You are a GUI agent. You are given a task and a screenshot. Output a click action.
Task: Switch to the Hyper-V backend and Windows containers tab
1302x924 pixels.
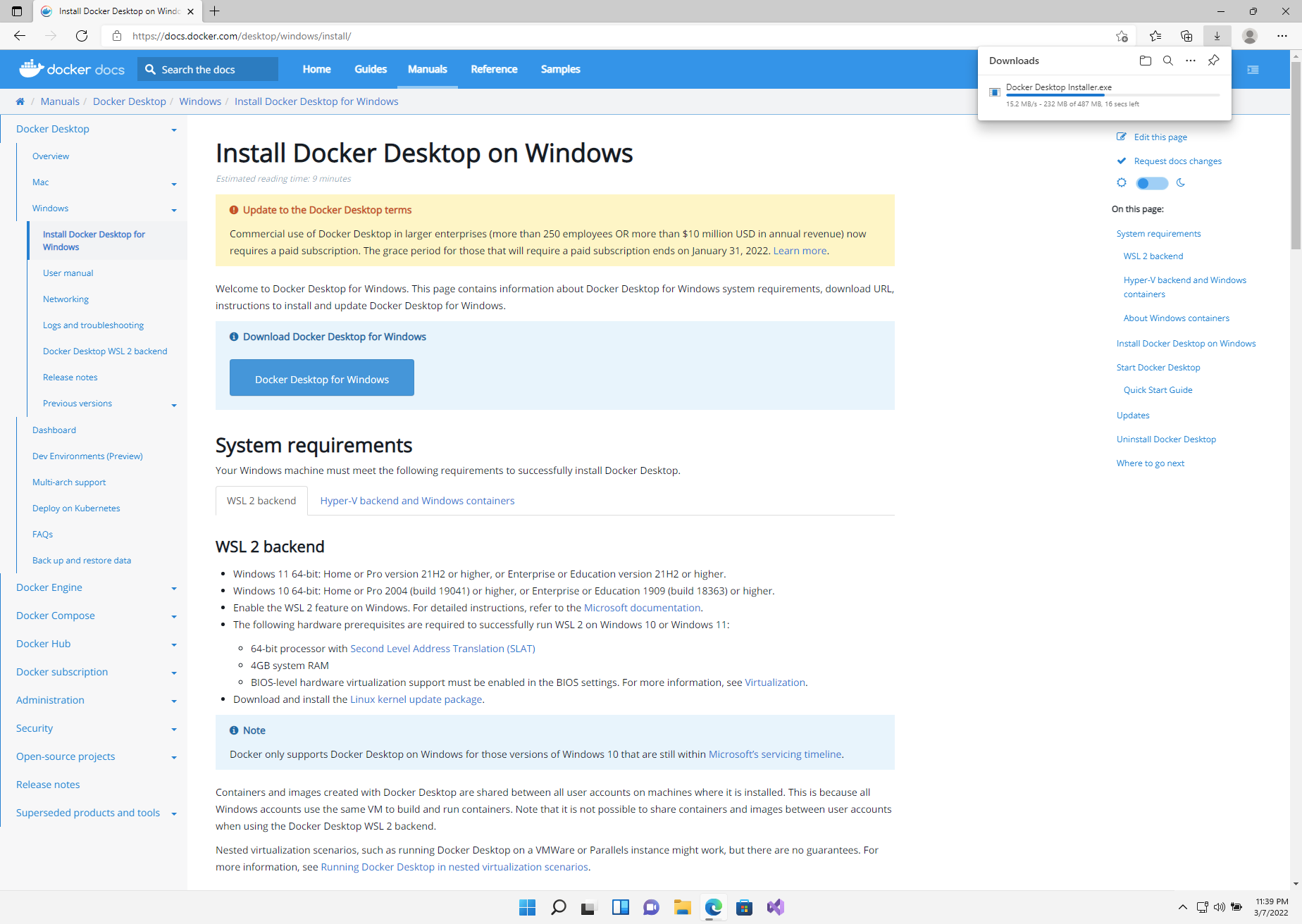pyautogui.click(x=417, y=500)
